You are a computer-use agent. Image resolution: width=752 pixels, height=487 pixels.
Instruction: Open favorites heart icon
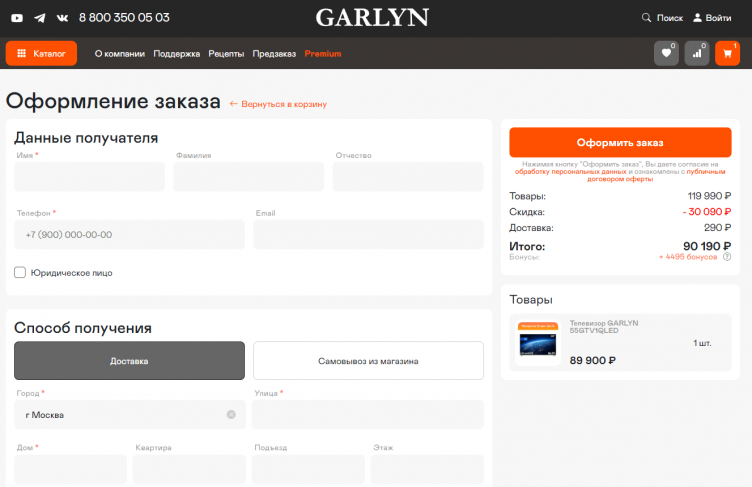click(x=666, y=53)
